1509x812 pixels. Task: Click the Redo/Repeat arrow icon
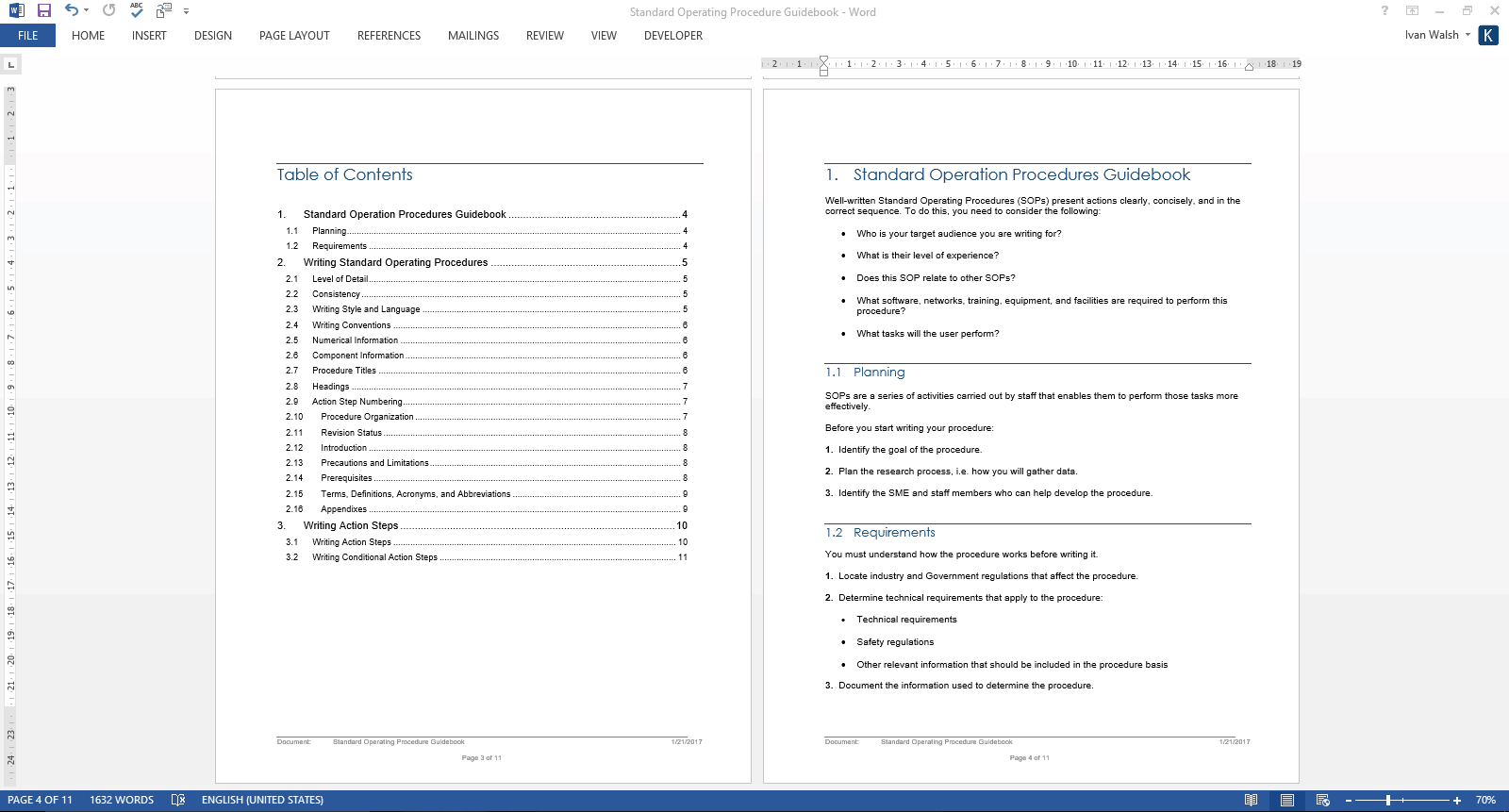point(108,10)
